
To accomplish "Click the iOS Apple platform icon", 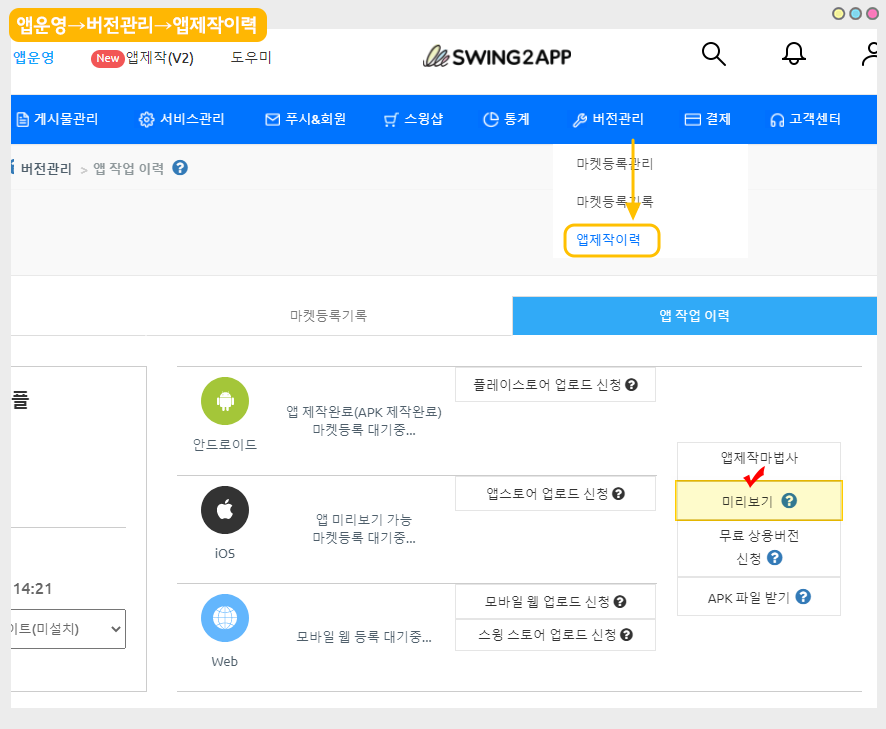I will click(x=225, y=511).
